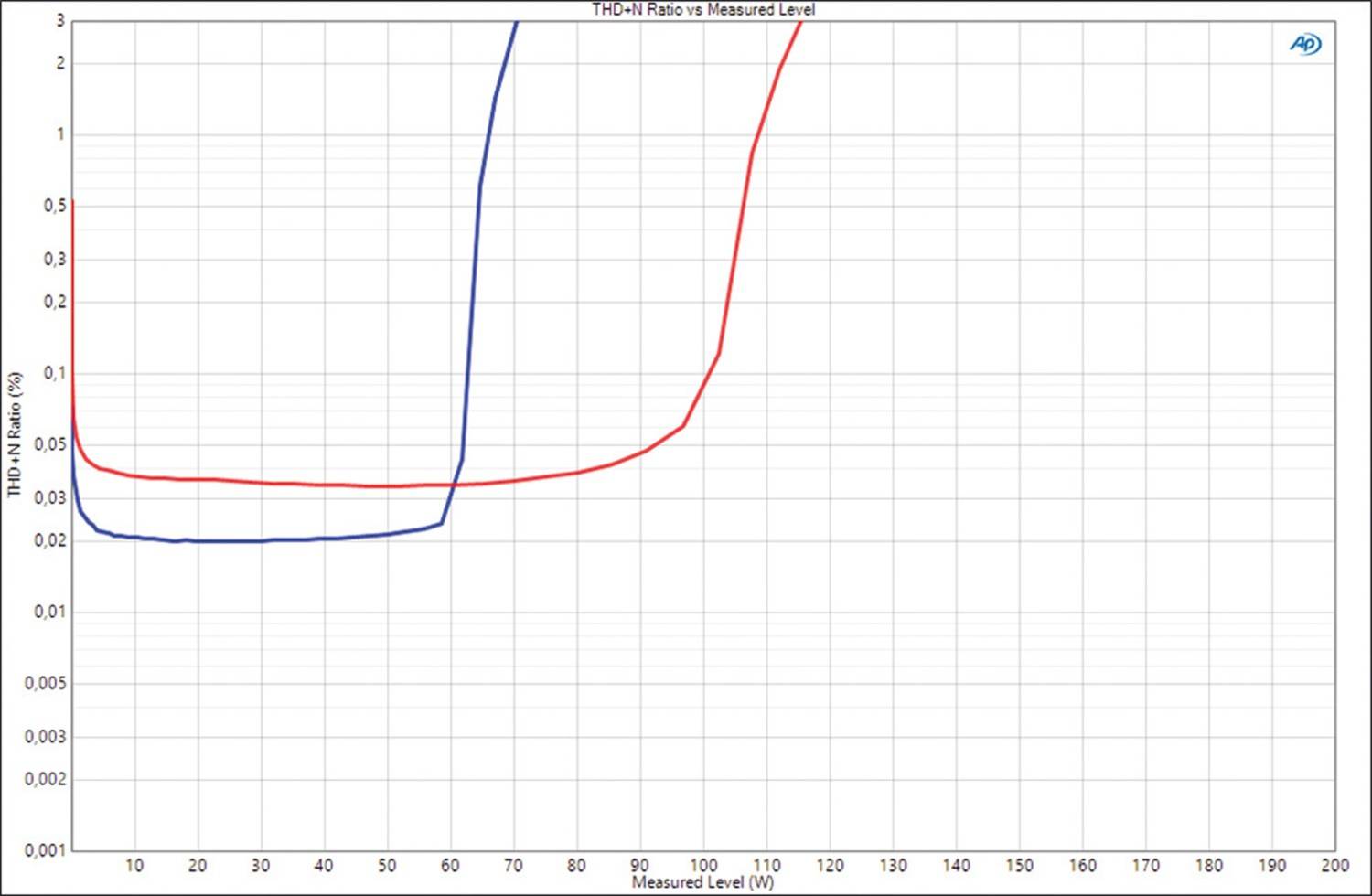Screen dimensions: 1372x896
Task: Click y-axis tick label 0,002
Action: pos(46,778)
